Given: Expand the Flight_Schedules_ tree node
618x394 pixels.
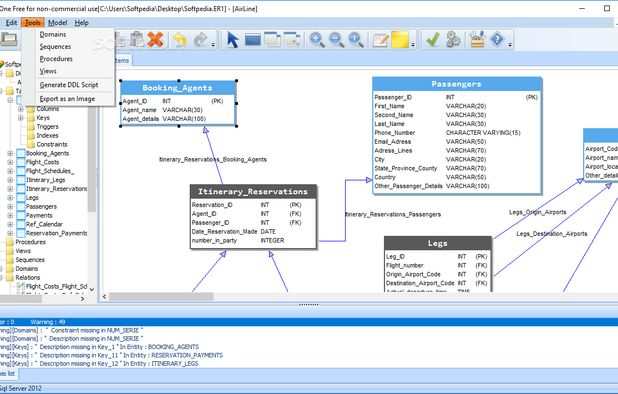Looking at the screenshot, I should [x=10, y=171].
